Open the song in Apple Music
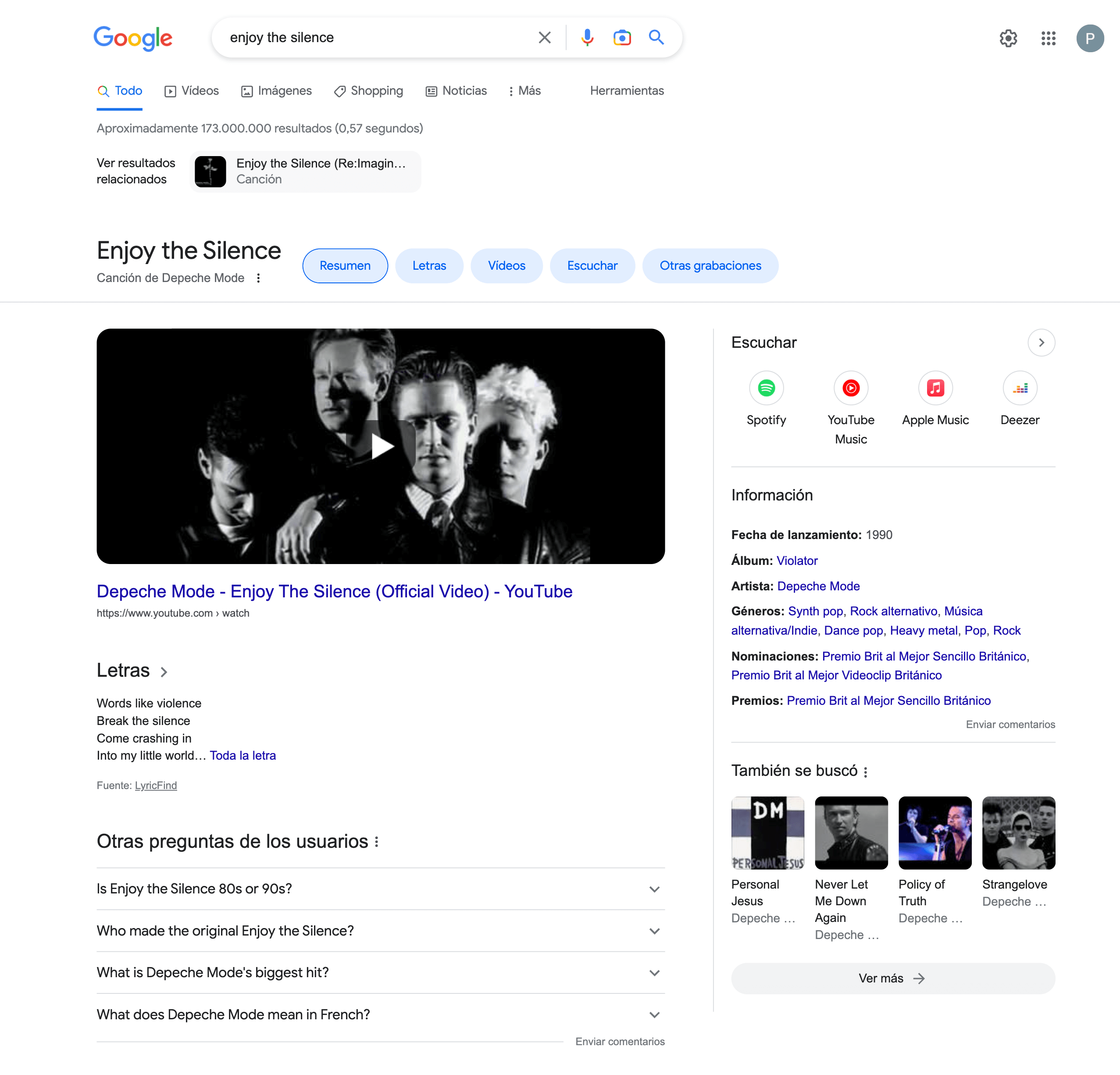 tap(935, 388)
